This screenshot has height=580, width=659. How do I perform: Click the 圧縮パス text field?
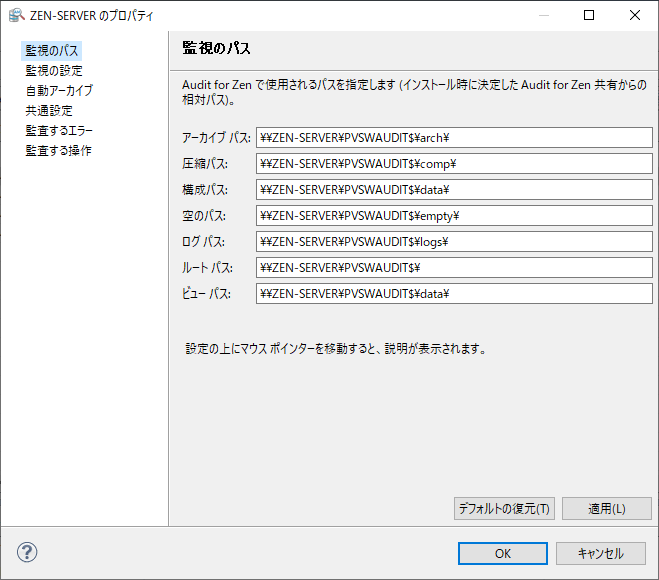tap(453, 164)
